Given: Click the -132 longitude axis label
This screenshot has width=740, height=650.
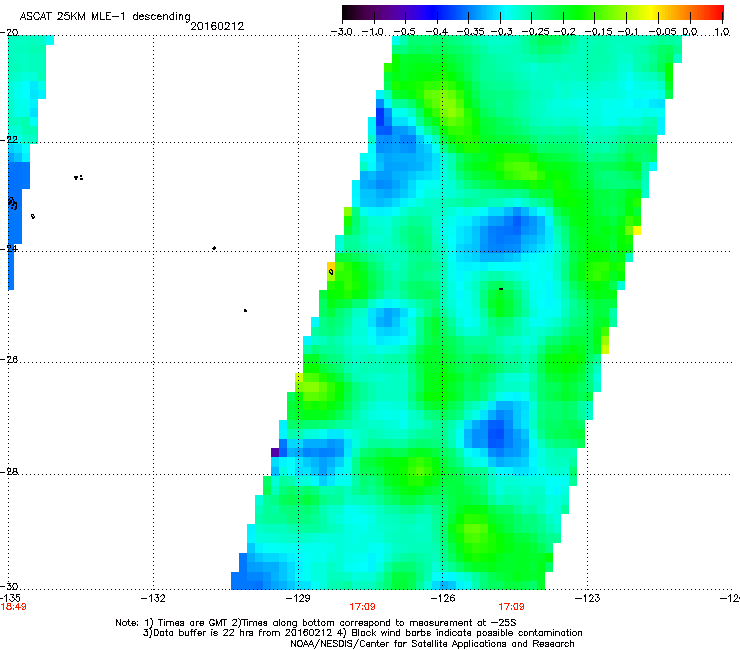Looking at the screenshot, I should point(153,598).
